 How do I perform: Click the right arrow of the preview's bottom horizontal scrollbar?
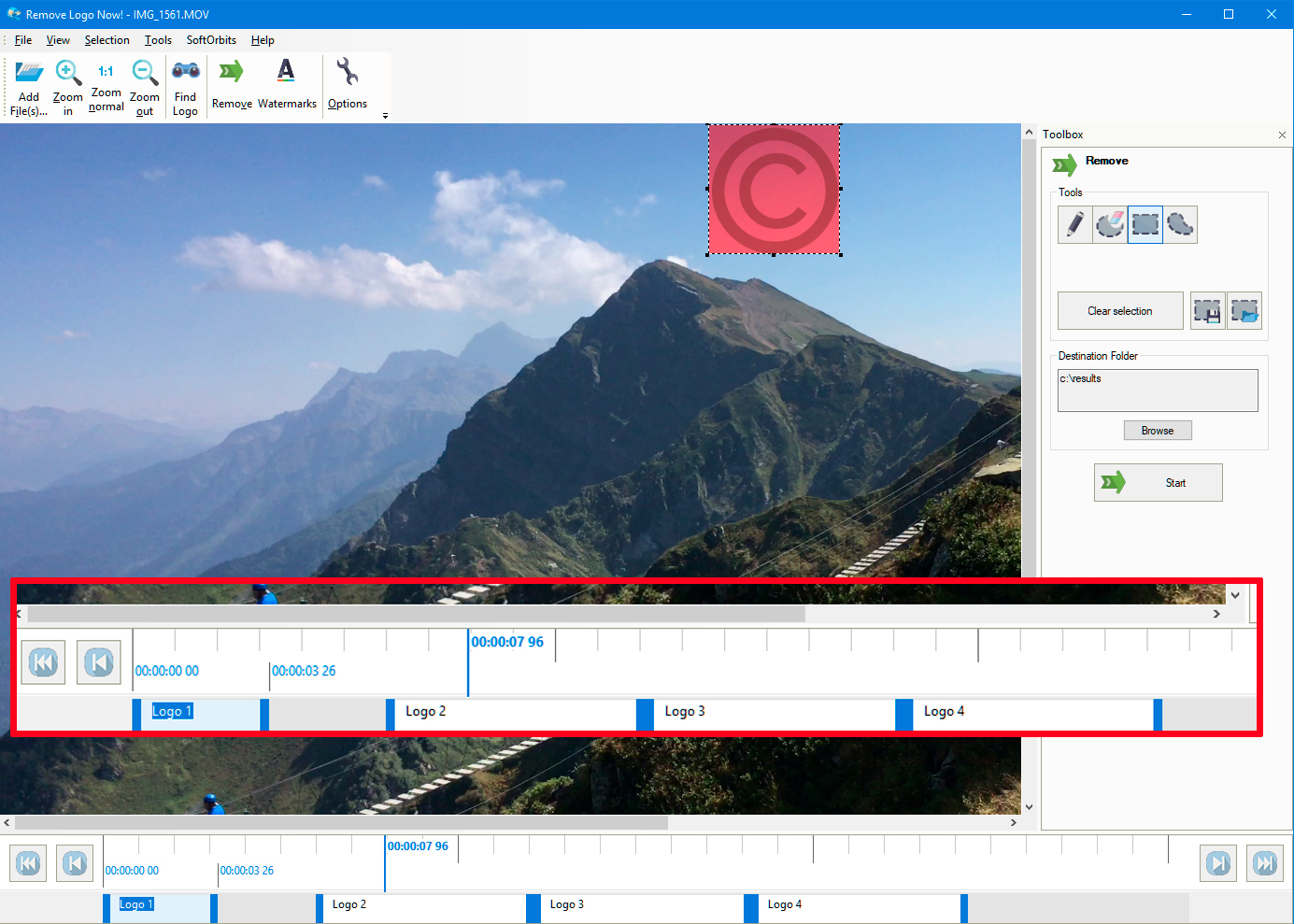pyautogui.click(x=1014, y=823)
